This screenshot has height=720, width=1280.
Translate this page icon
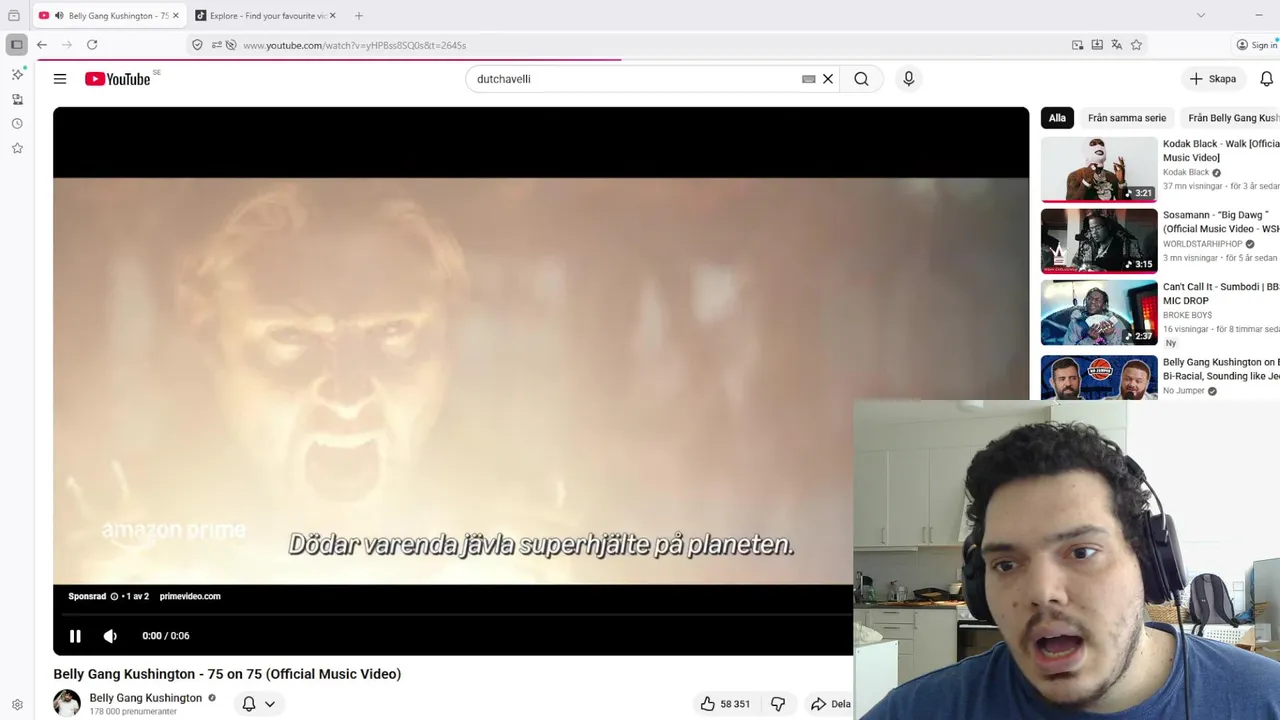[x=1116, y=45]
